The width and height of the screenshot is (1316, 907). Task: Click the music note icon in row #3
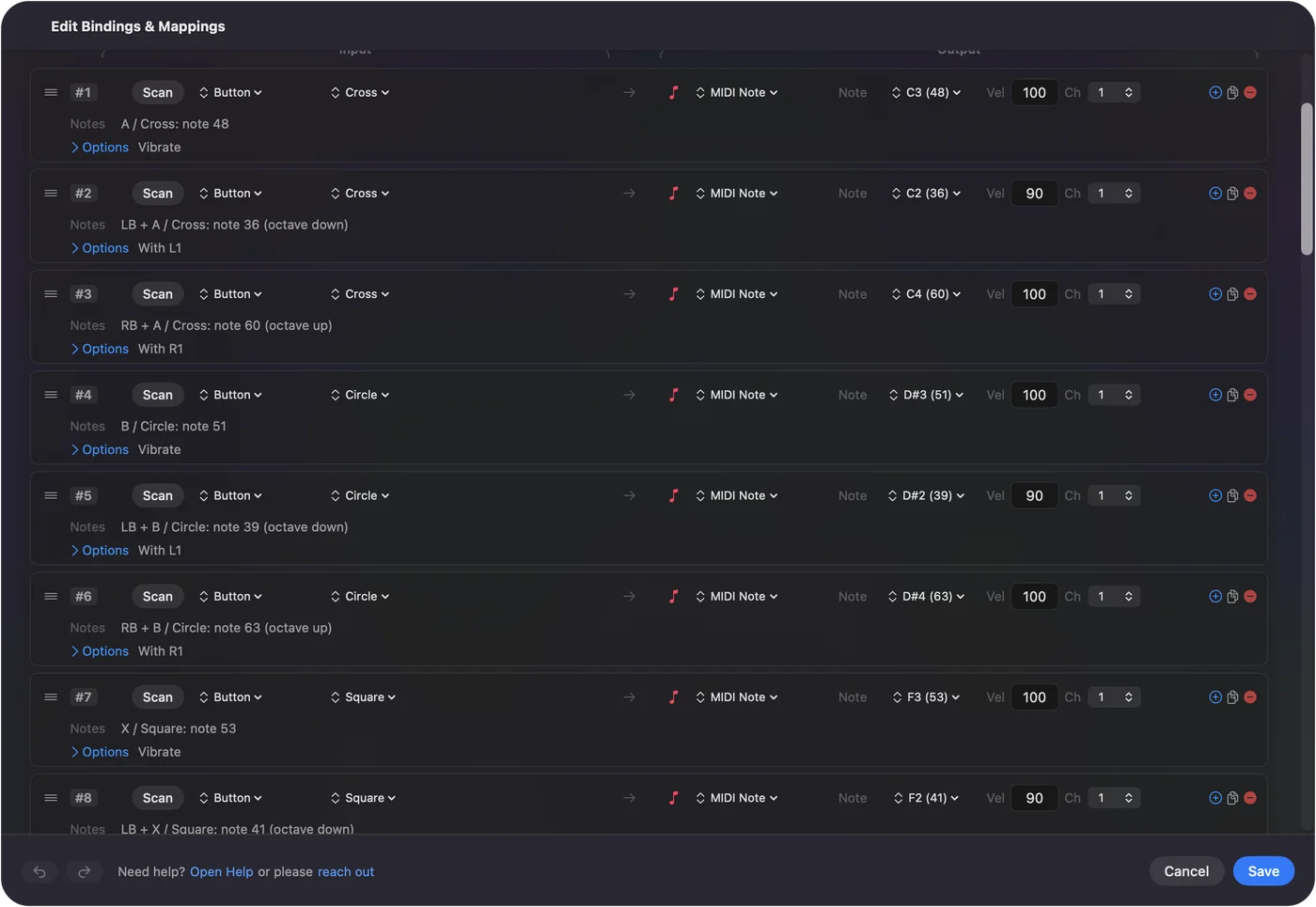pyautogui.click(x=673, y=294)
